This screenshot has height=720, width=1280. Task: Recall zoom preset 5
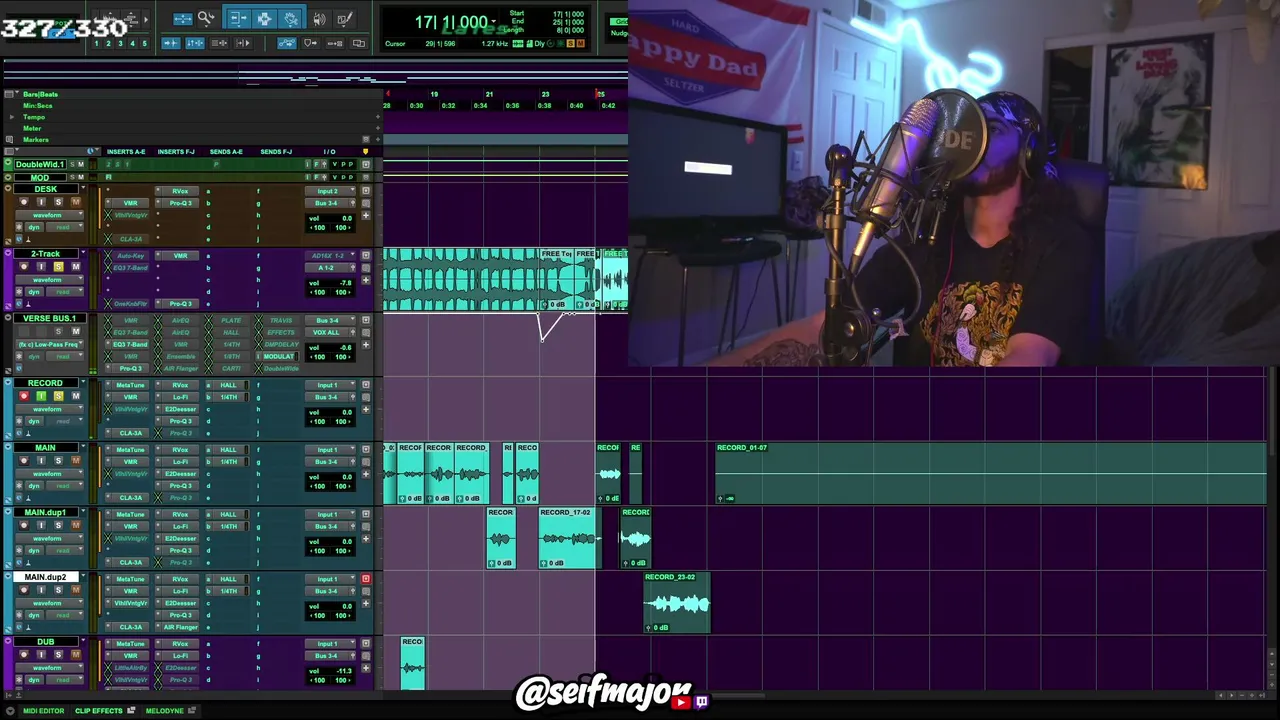144,43
